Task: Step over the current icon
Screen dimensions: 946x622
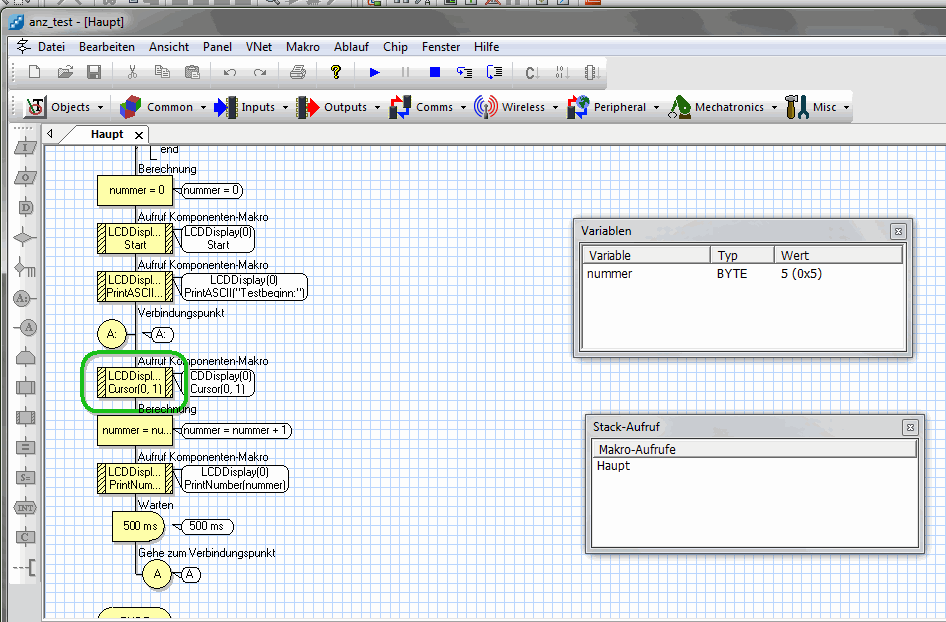Action: [x=494, y=72]
